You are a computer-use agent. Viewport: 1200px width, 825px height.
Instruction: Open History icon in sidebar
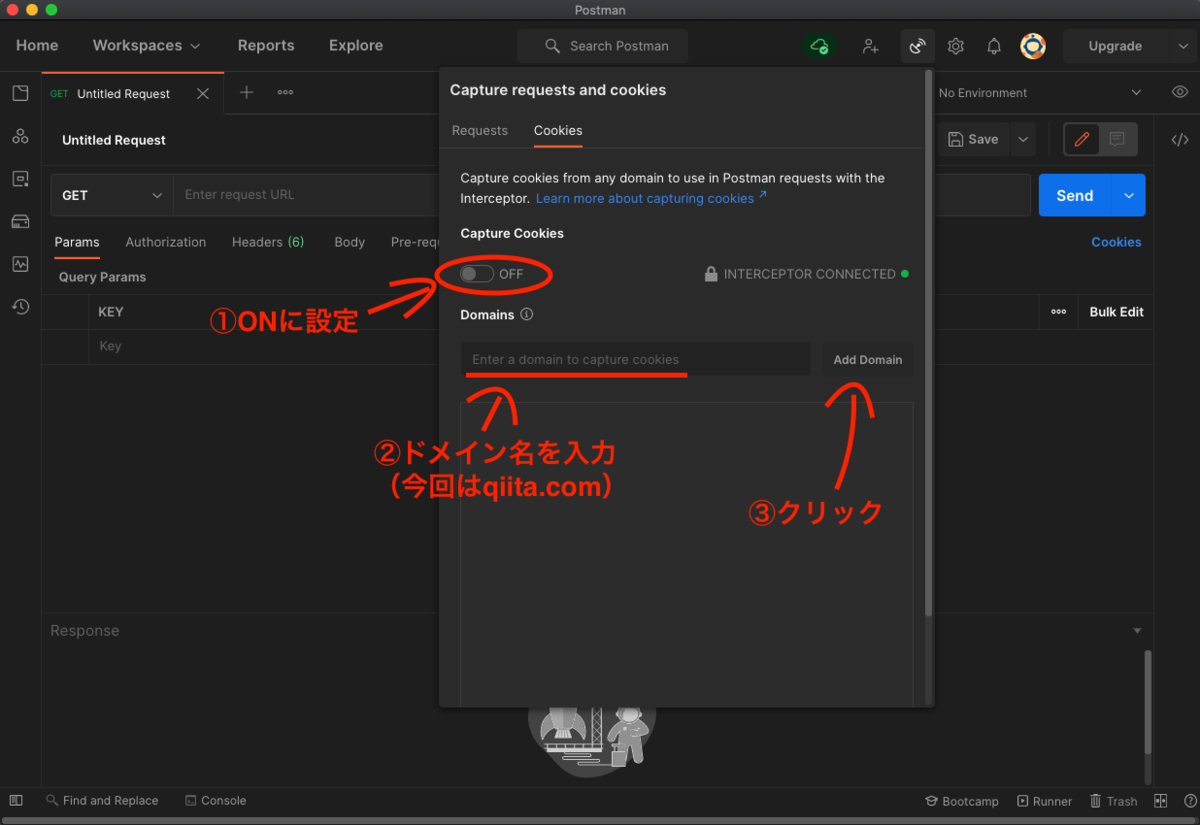20,307
